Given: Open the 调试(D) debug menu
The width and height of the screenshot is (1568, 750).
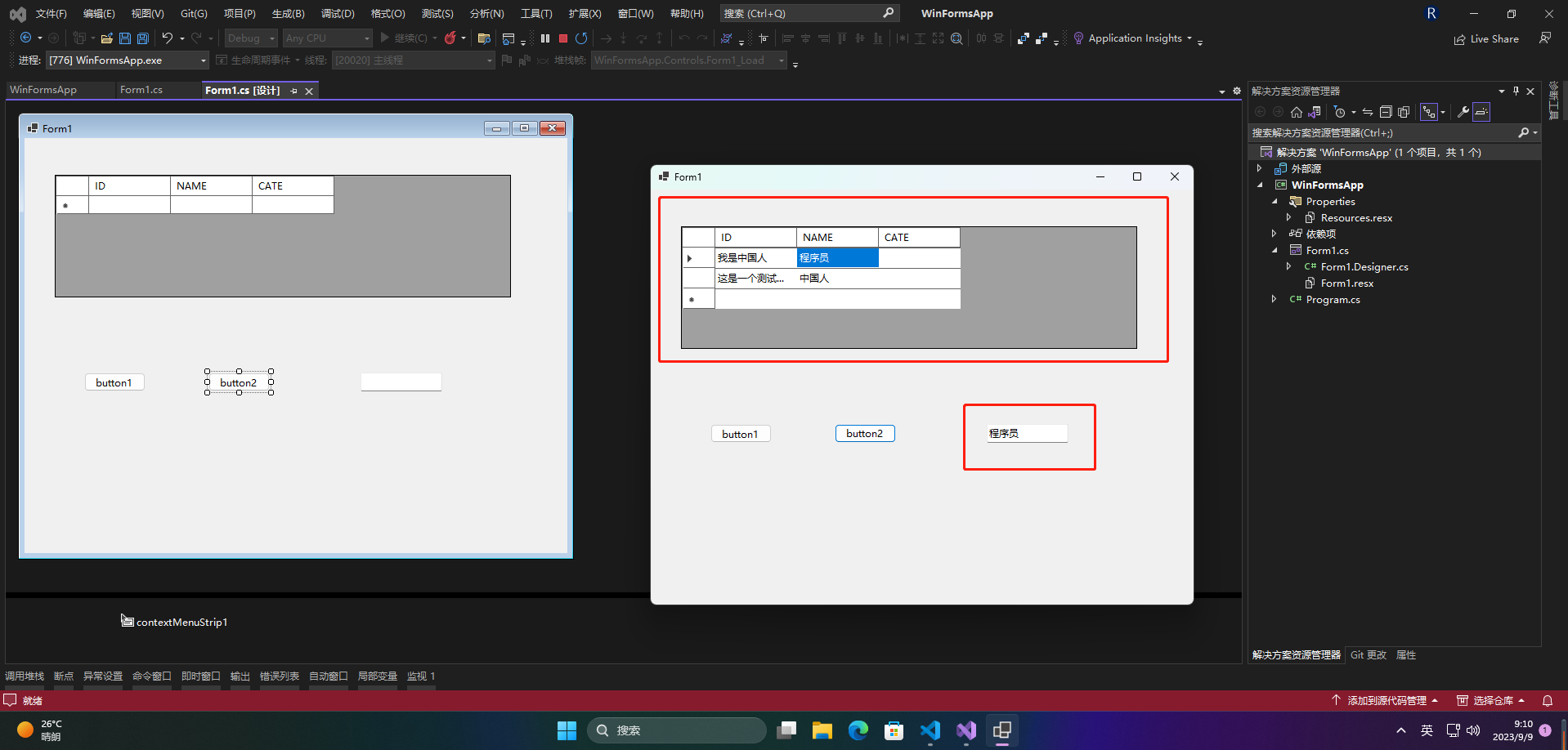Looking at the screenshot, I should [x=338, y=14].
